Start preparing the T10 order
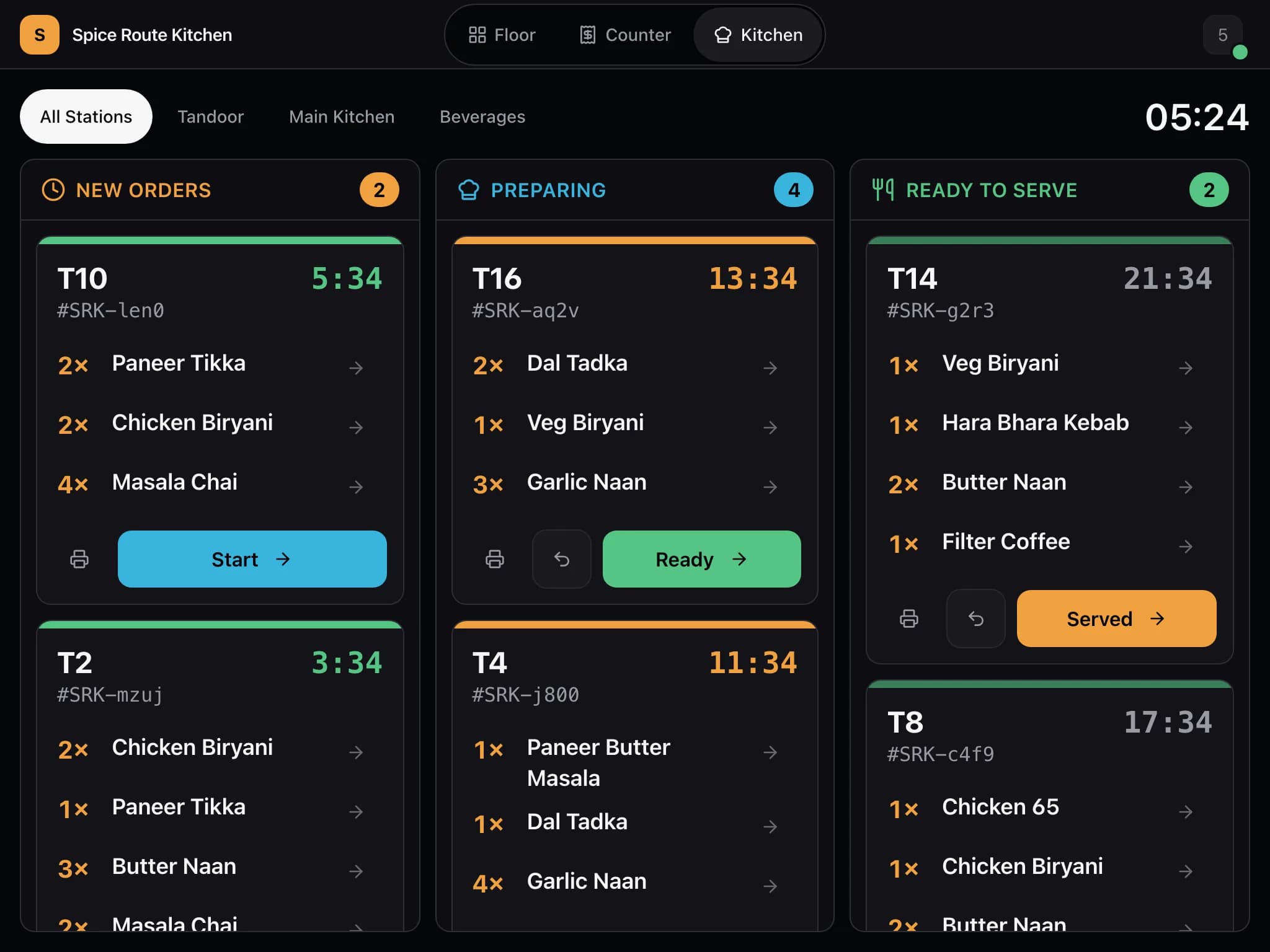Image resolution: width=1270 pixels, height=952 pixels. (x=252, y=559)
